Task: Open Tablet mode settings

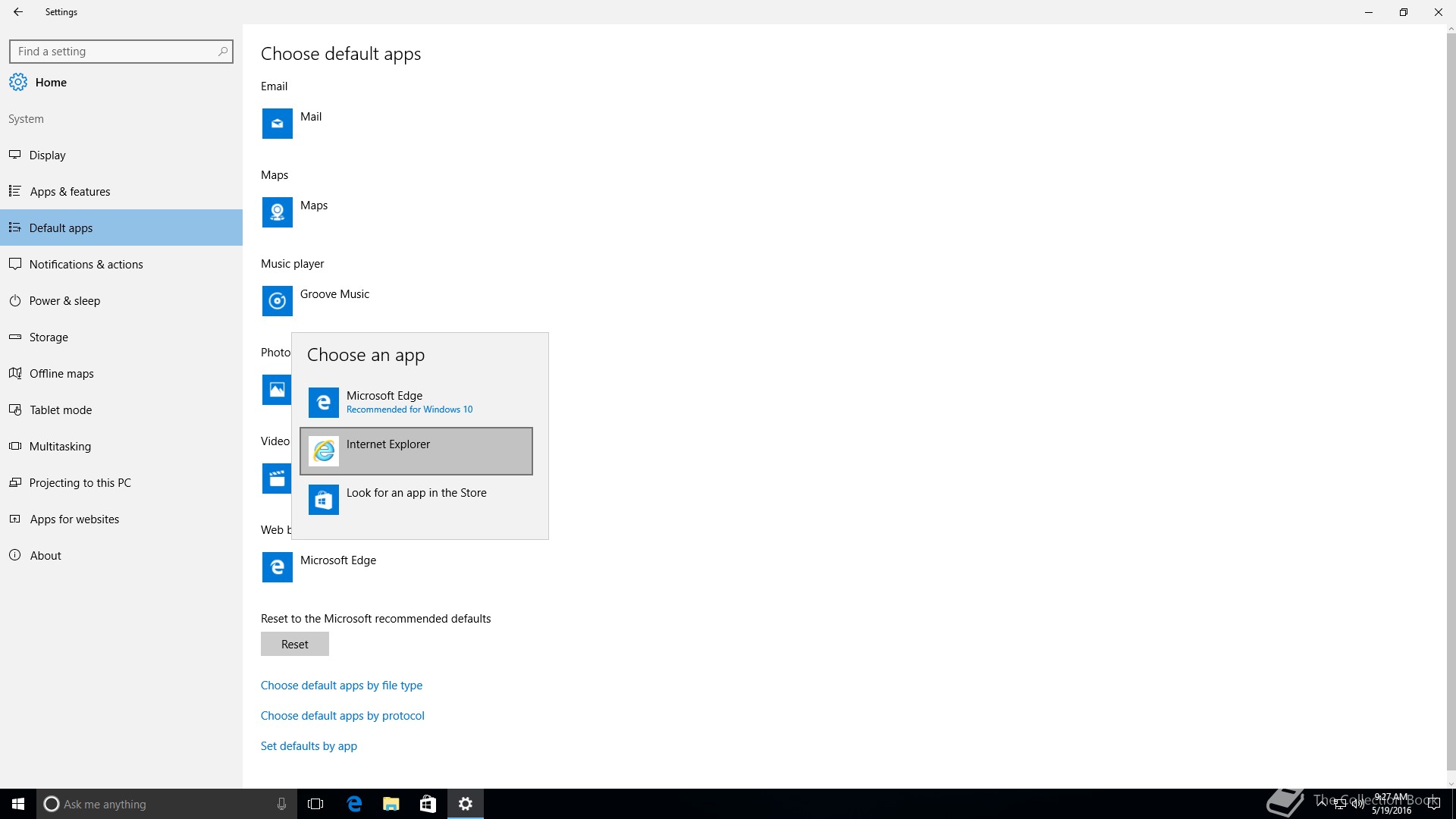Action: pos(121,409)
